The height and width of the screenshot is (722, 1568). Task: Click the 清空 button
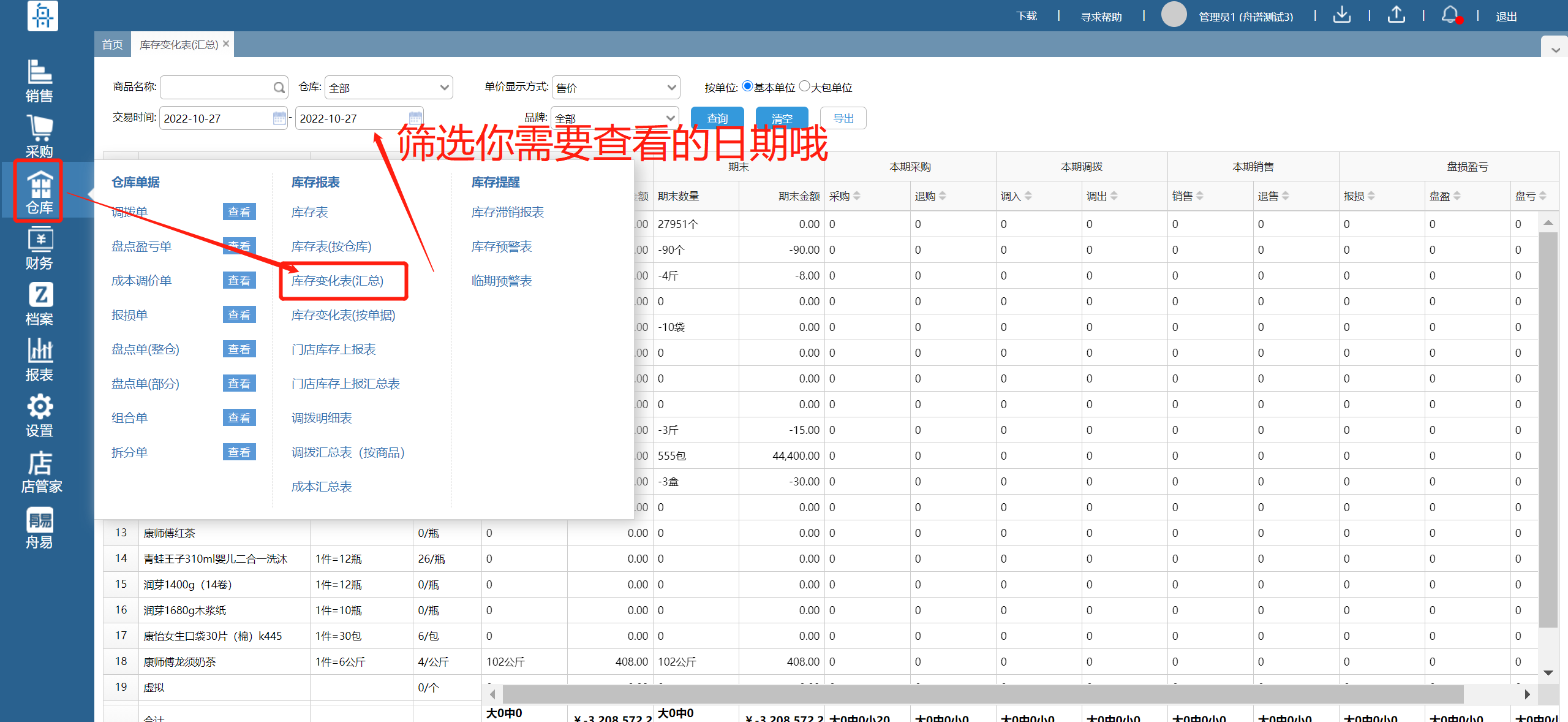pos(782,118)
